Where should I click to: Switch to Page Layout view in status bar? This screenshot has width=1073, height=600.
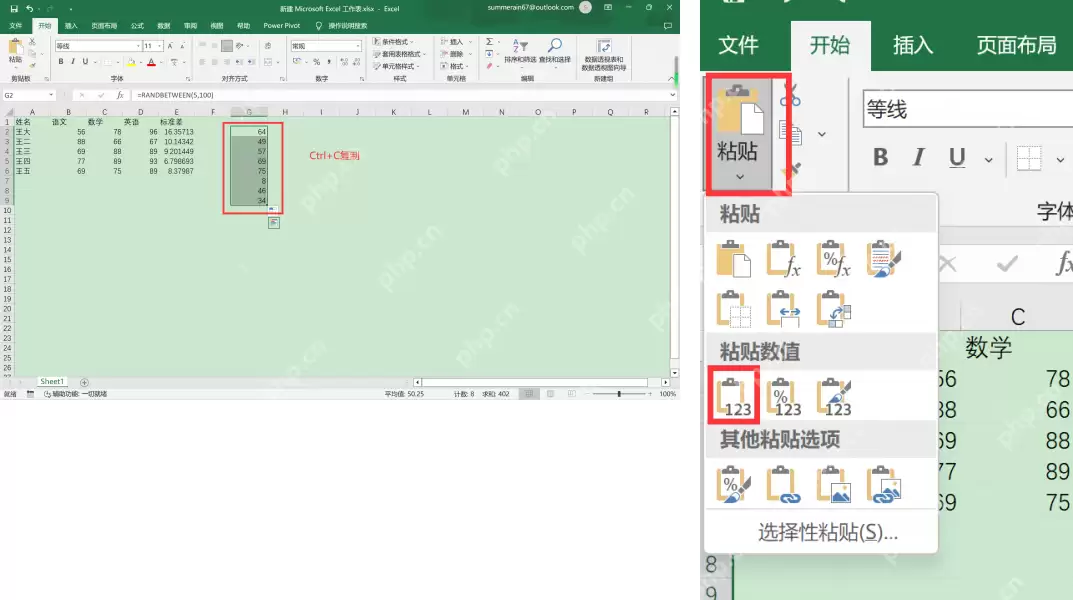coord(550,394)
